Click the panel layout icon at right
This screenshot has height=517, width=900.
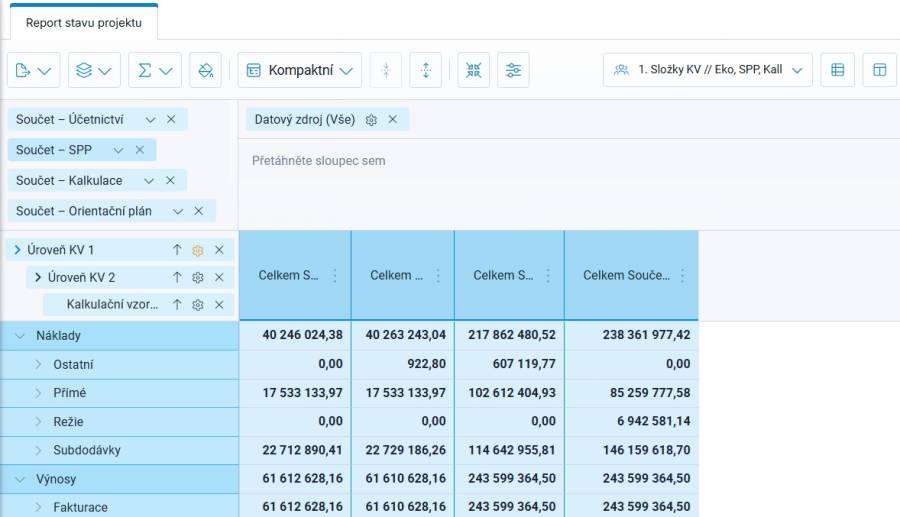[879, 70]
